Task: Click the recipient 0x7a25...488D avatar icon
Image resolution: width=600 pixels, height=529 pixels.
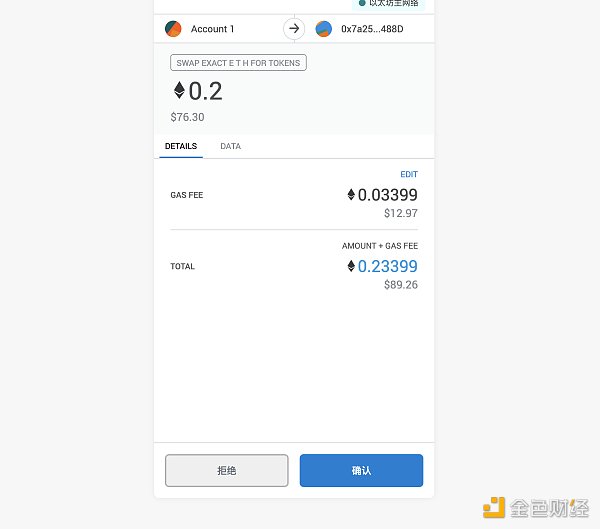Action: [x=323, y=29]
